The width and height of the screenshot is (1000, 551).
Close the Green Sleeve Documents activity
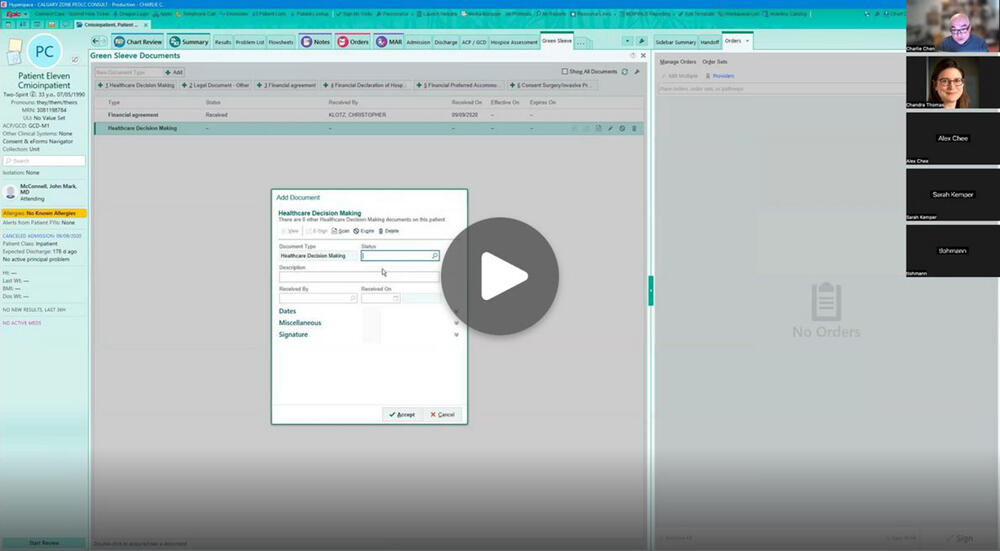[x=643, y=55]
